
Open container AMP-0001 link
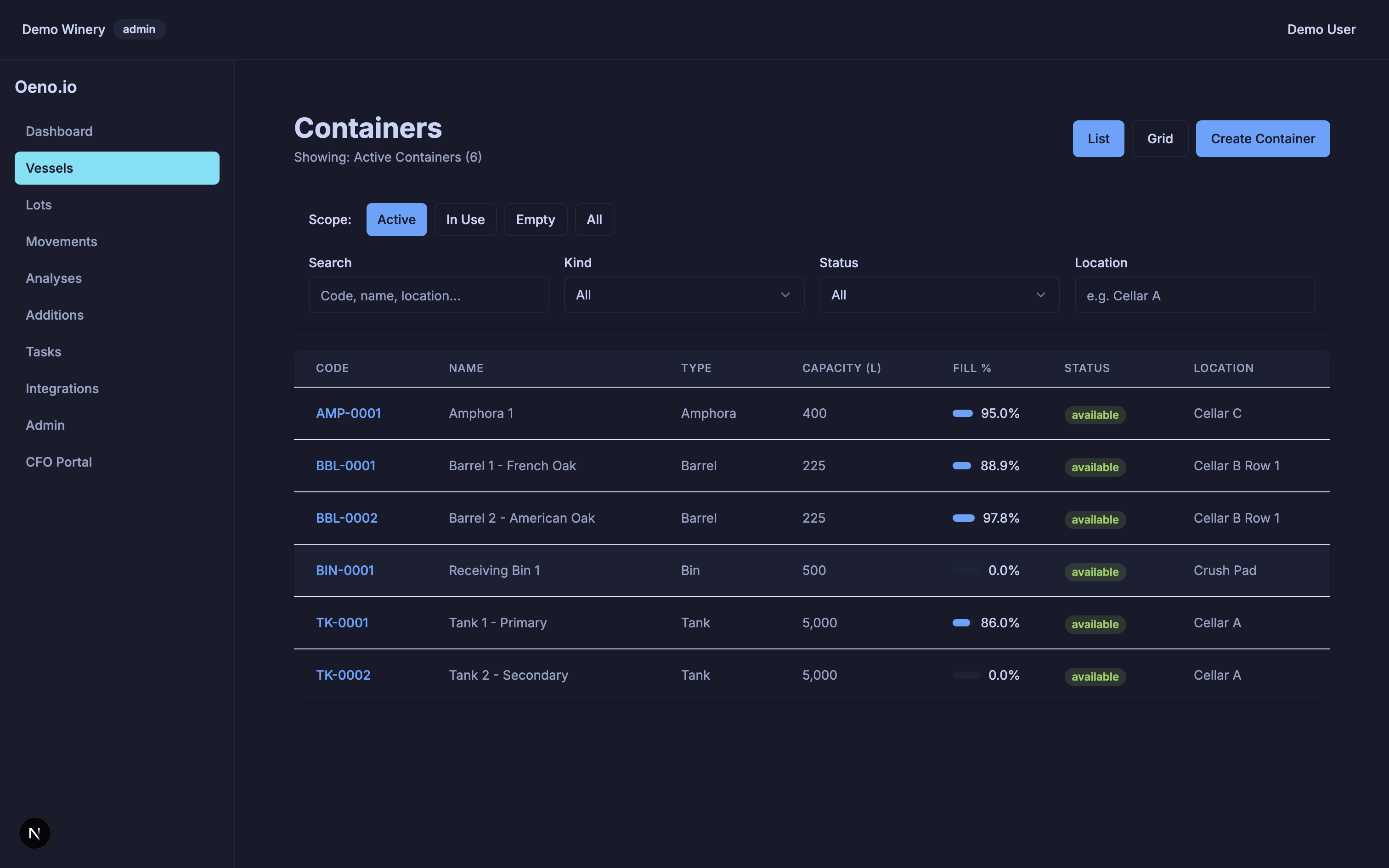(348, 413)
